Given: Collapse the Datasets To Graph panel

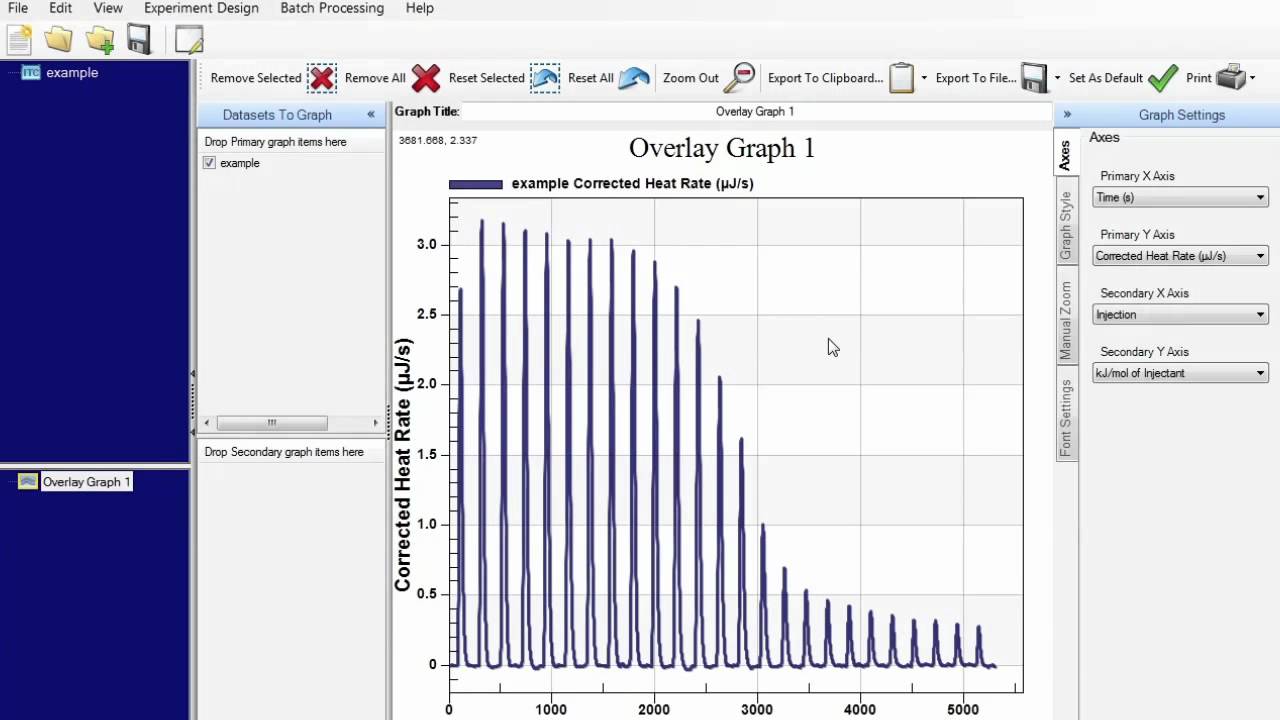Looking at the screenshot, I should 371,114.
